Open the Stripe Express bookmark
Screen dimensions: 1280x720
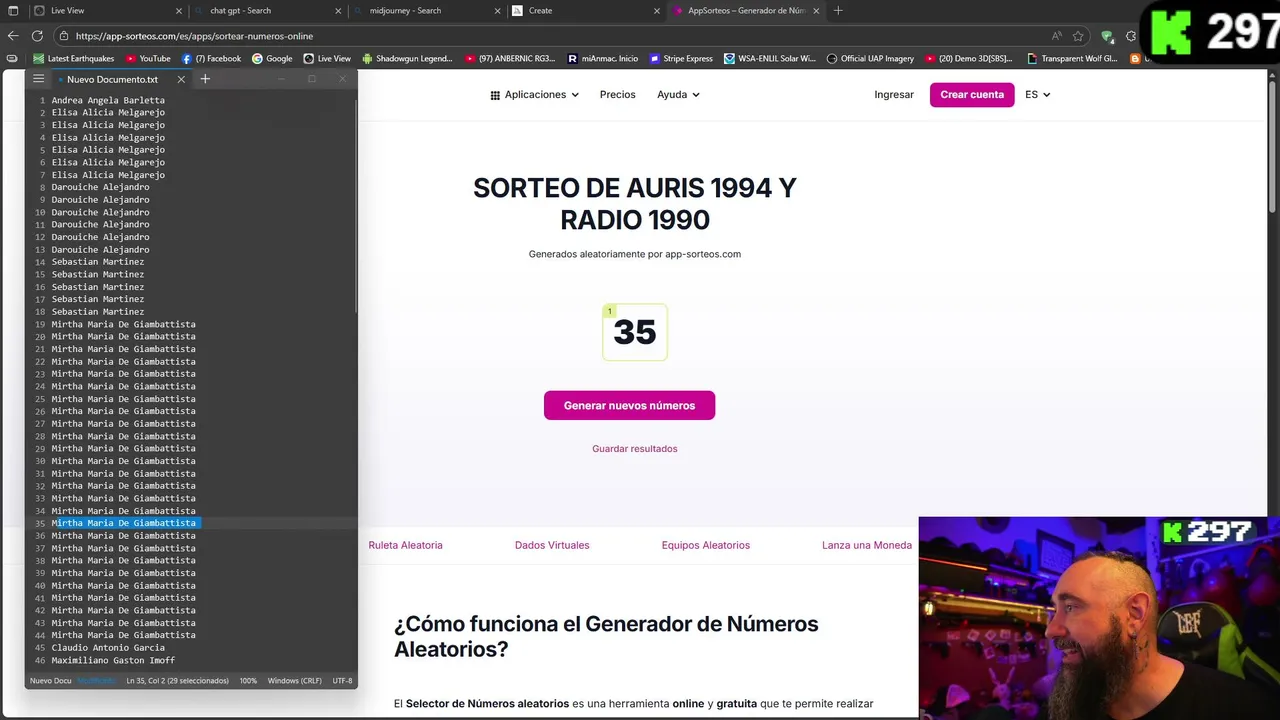coord(681,59)
